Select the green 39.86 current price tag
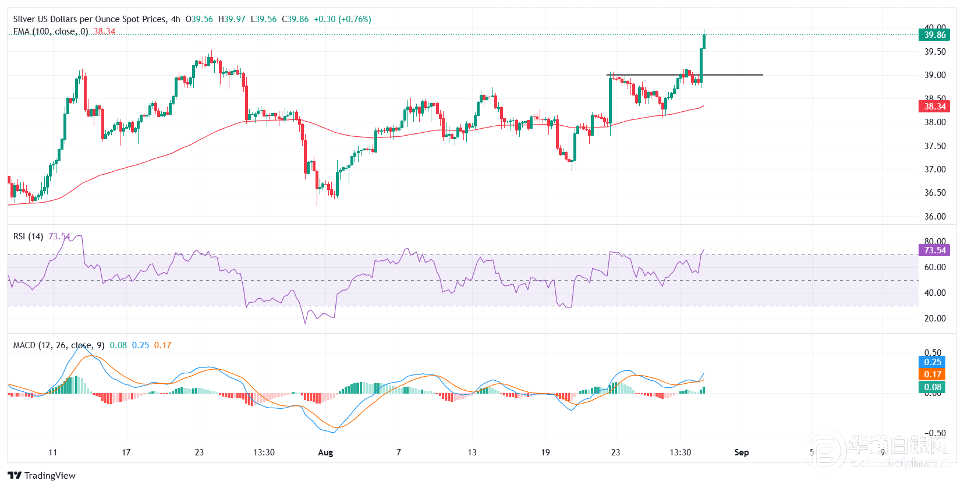 pyautogui.click(x=933, y=35)
